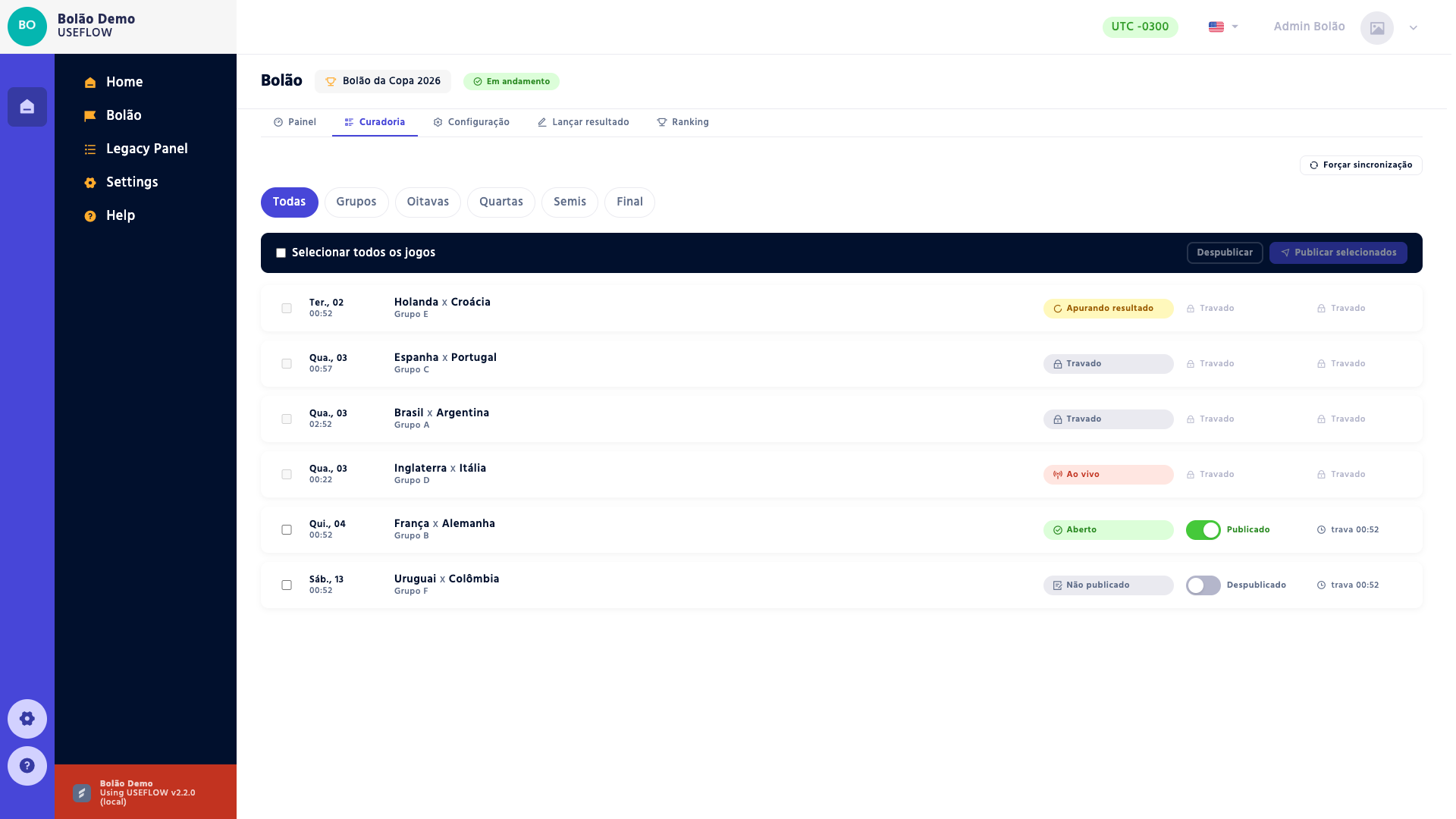Viewport: 1456px width, 819px height.
Task: Open Legacy Panel in the sidebar
Action: pyautogui.click(x=146, y=149)
